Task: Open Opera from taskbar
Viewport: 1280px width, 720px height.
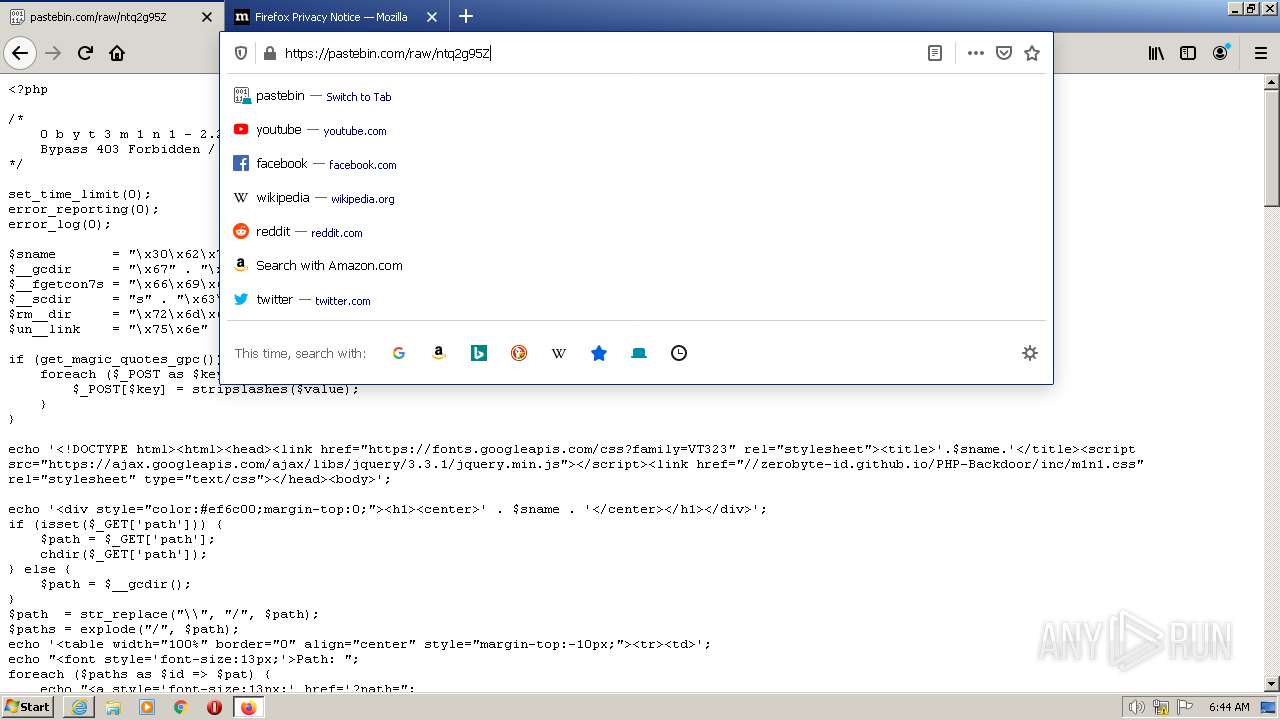Action: tap(214, 707)
